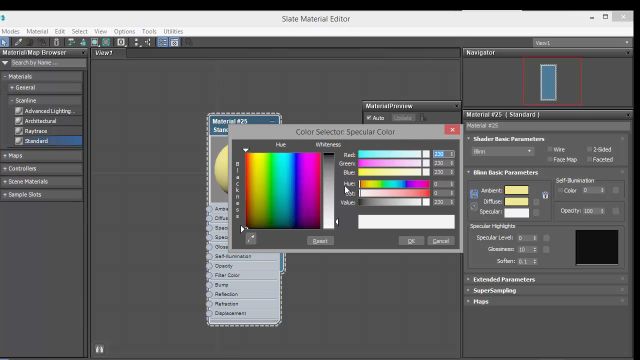Enable the 2-Sided checkbox
Image resolution: width=640 pixels, height=360 pixels.
(589, 150)
